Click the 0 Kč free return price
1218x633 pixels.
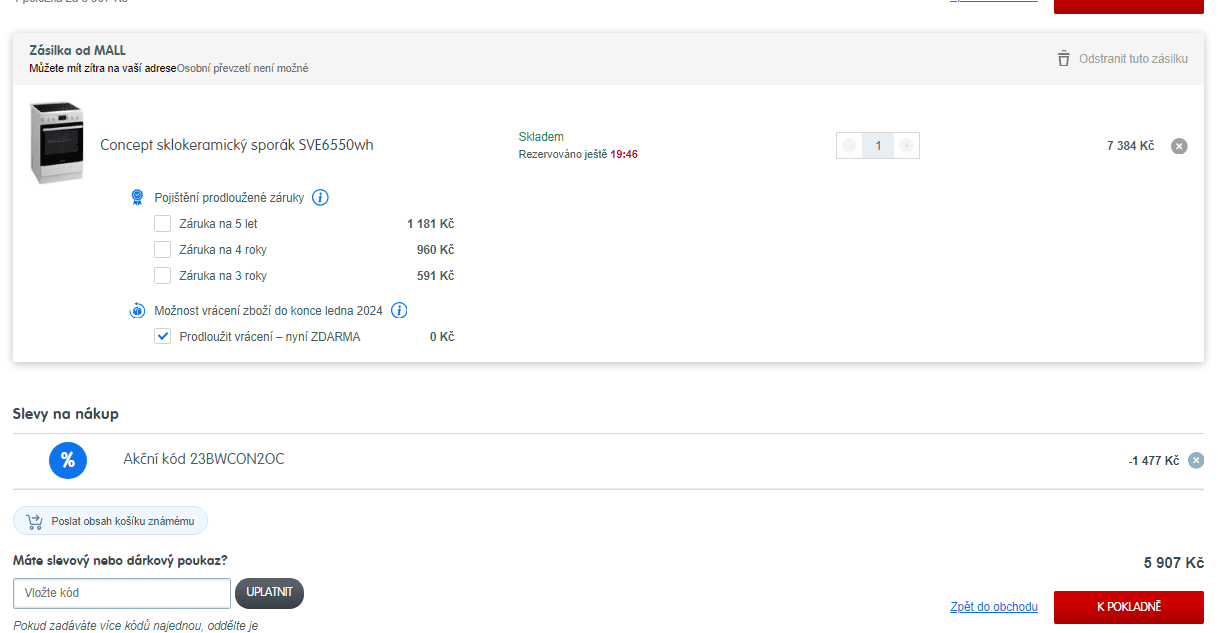[442, 337]
